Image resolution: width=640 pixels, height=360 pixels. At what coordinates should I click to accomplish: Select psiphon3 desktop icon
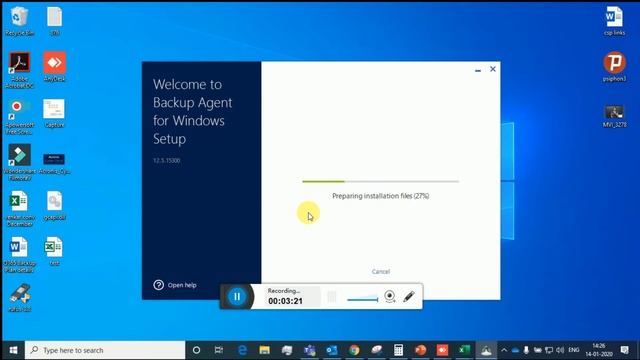tap(614, 67)
